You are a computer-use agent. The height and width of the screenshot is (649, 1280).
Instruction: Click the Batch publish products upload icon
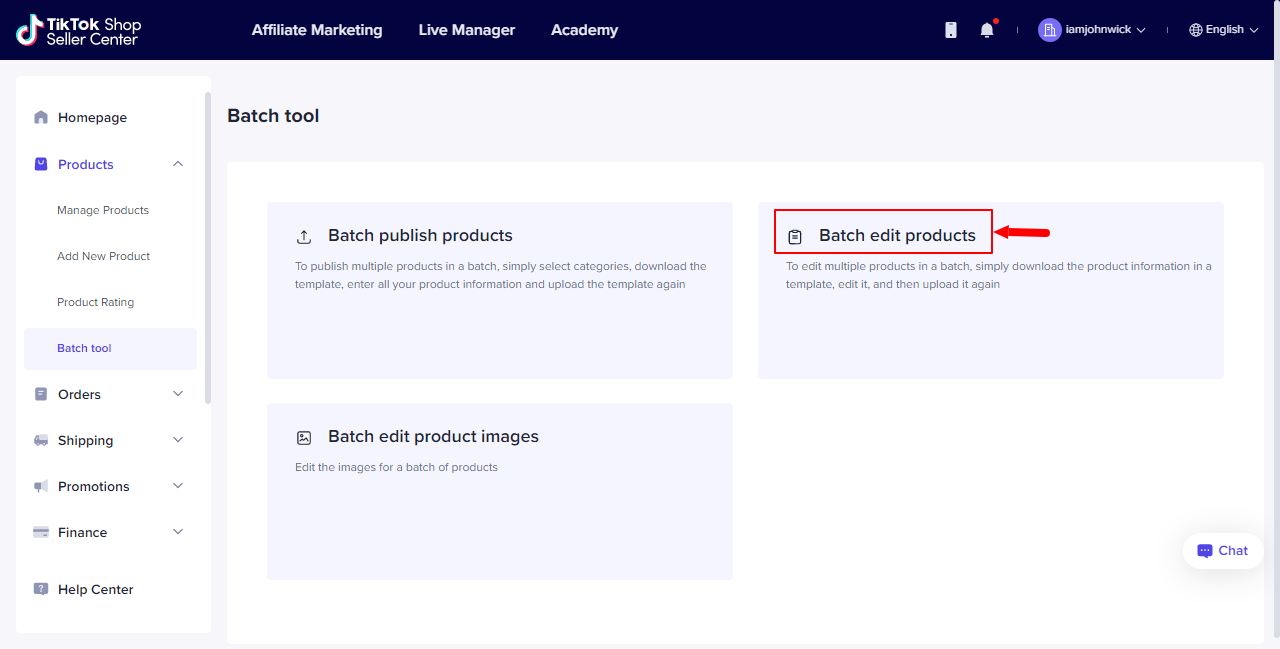pyautogui.click(x=304, y=237)
